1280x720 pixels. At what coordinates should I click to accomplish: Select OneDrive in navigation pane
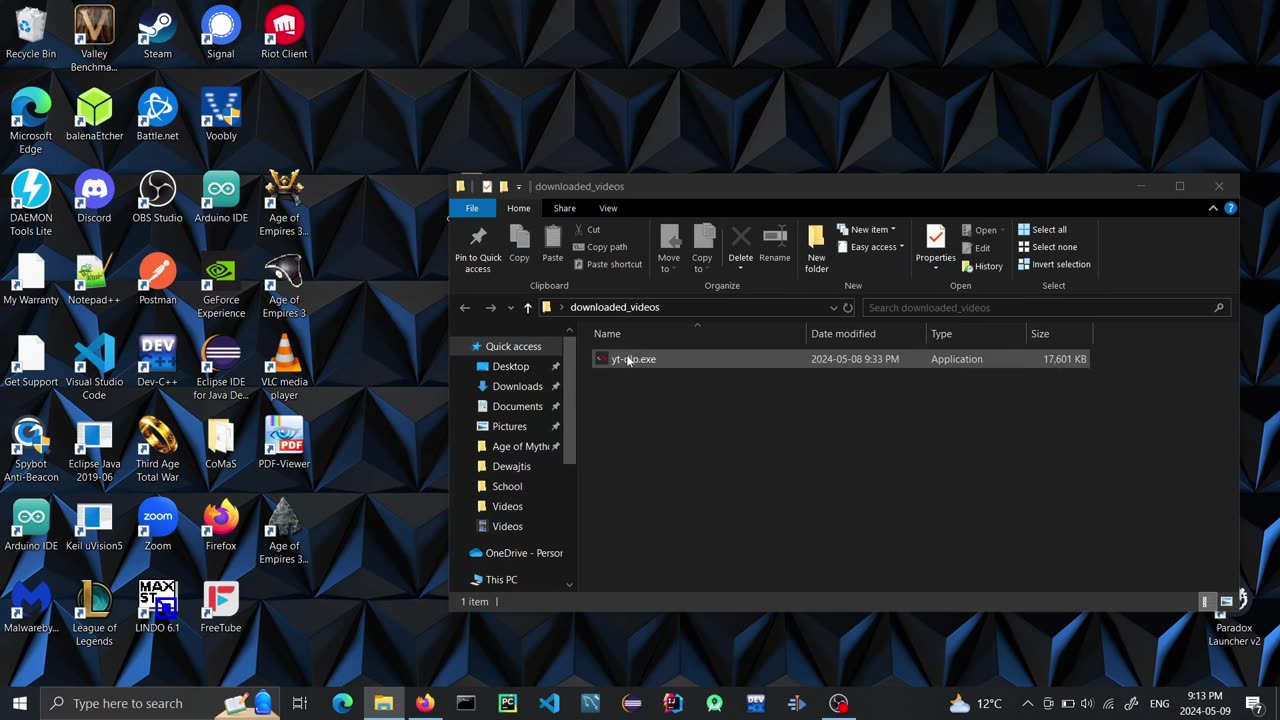pyautogui.click(x=516, y=553)
